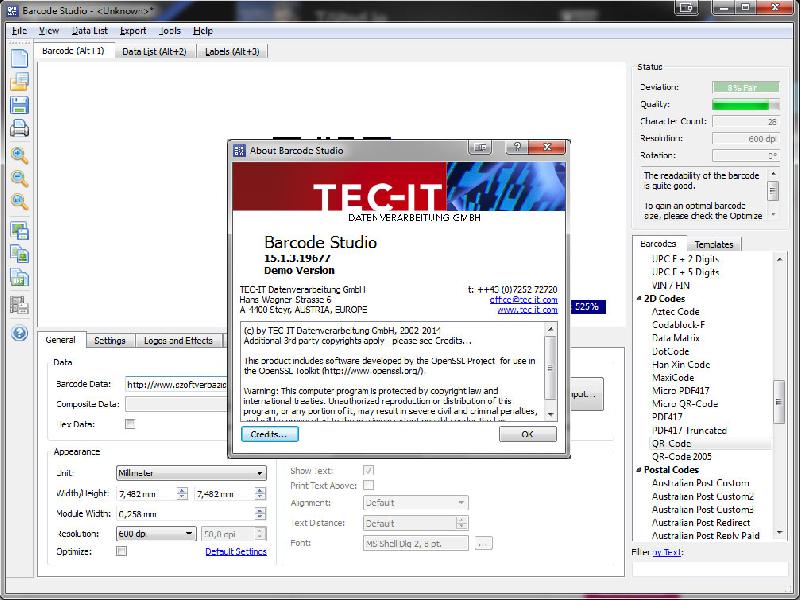Screen dimensions: 800x600
Task: Switch to the Labels (Alt+3) tab
Action: coord(232,52)
